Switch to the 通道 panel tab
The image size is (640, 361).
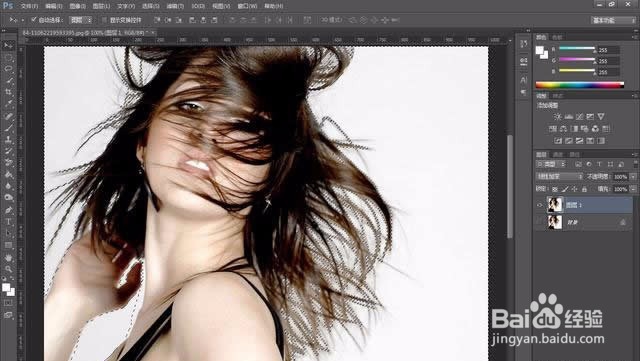pos(558,154)
